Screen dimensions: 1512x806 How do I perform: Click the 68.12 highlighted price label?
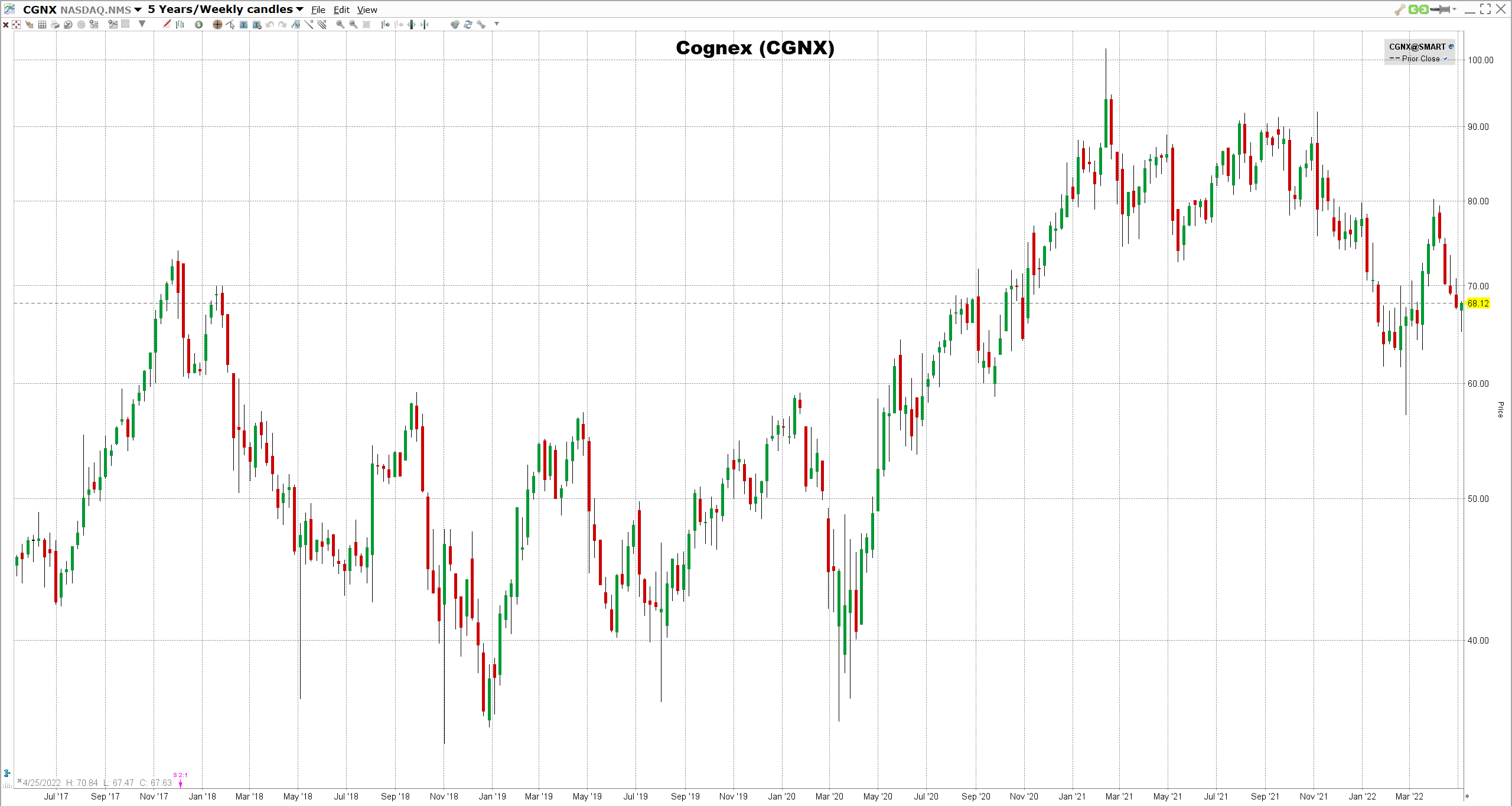pos(1478,304)
